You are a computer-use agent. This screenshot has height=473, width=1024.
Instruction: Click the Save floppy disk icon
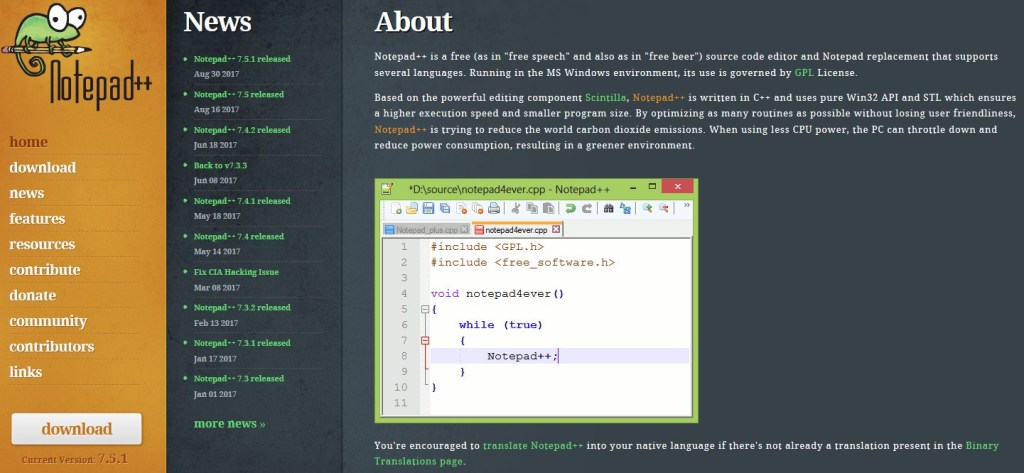428,208
